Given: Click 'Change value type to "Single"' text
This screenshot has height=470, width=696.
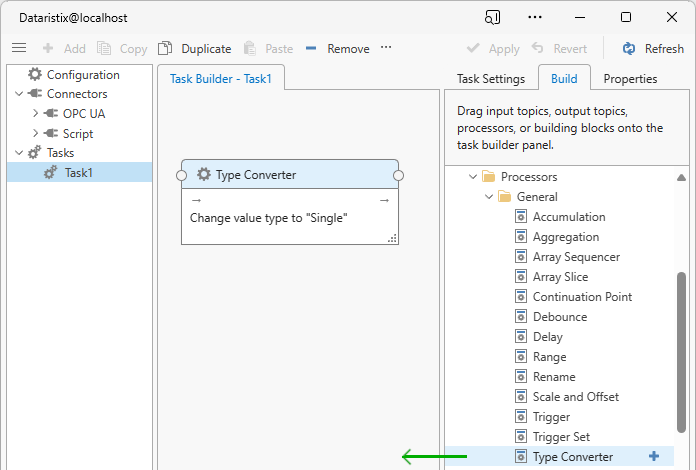Looking at the screenshot, I should point(269,218).
